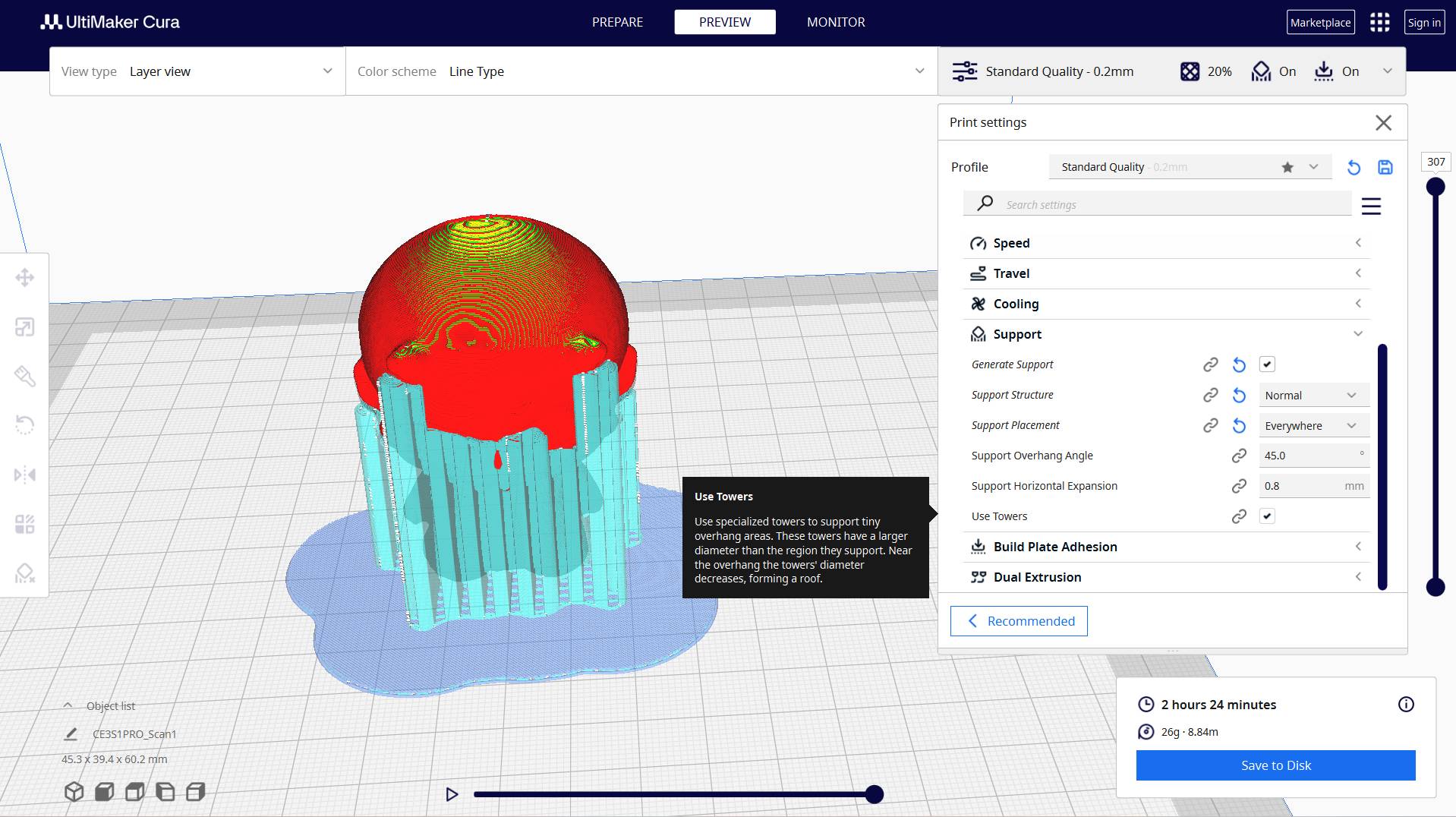Reset the Generate Support setting
Image resolution: width=1456 pixels, height=817 pixels.
1239,364
